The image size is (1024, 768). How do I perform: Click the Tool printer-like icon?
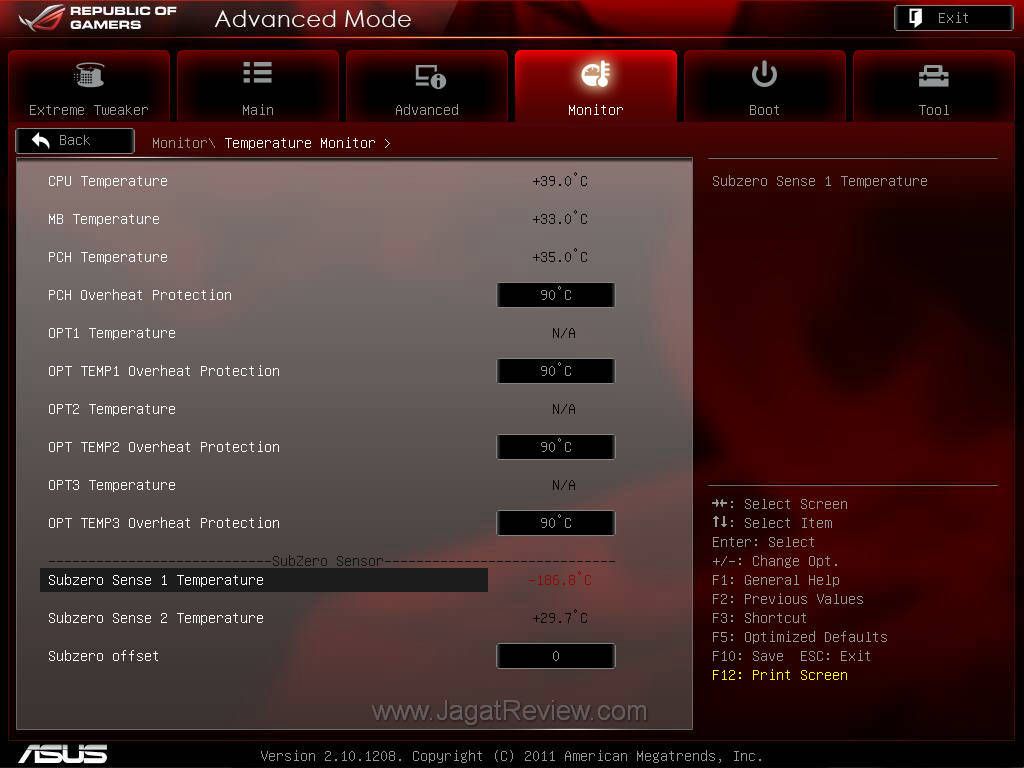click(933, 76)
